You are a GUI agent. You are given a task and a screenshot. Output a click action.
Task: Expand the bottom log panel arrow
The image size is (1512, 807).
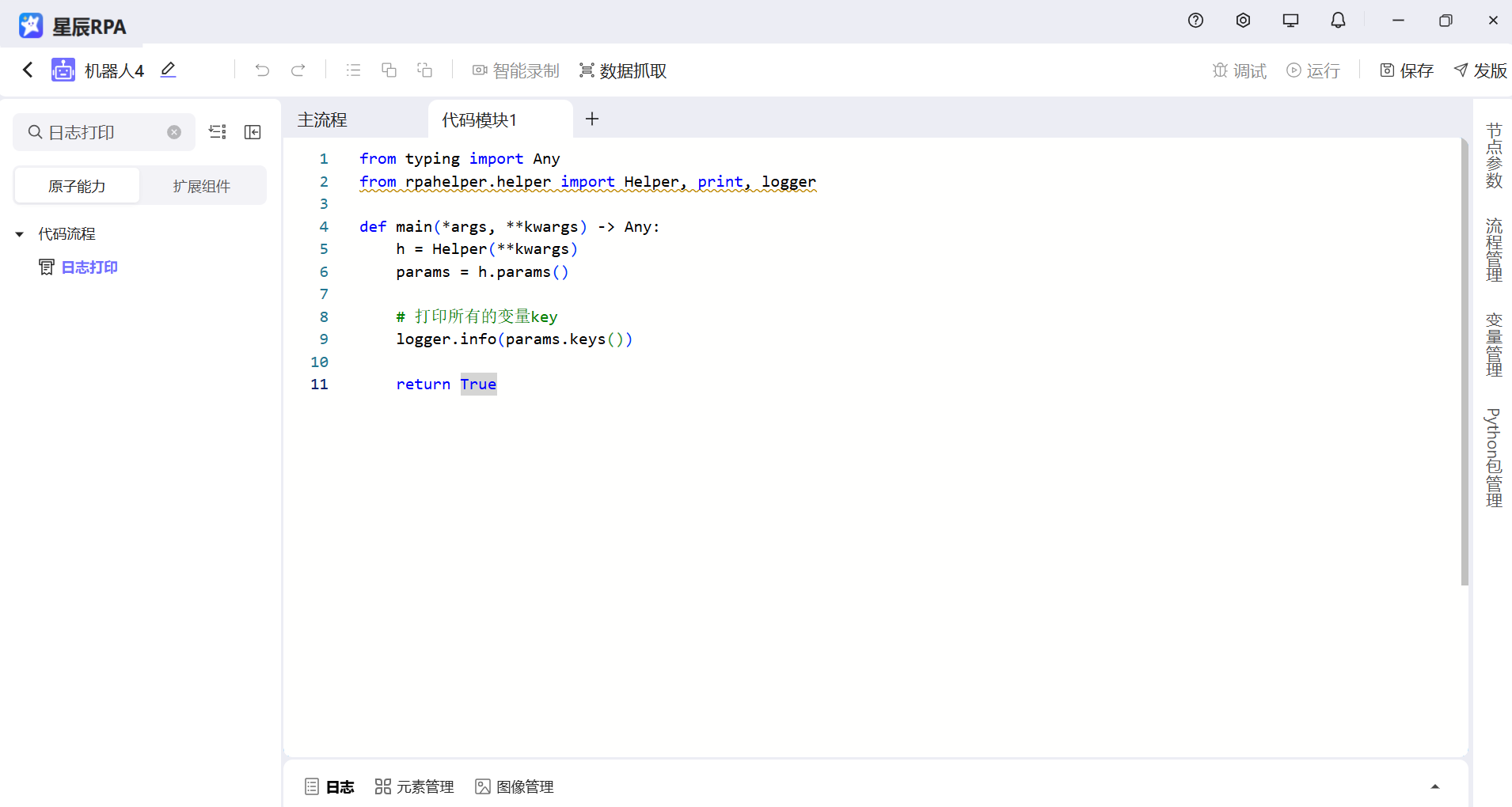point(1434,786)
